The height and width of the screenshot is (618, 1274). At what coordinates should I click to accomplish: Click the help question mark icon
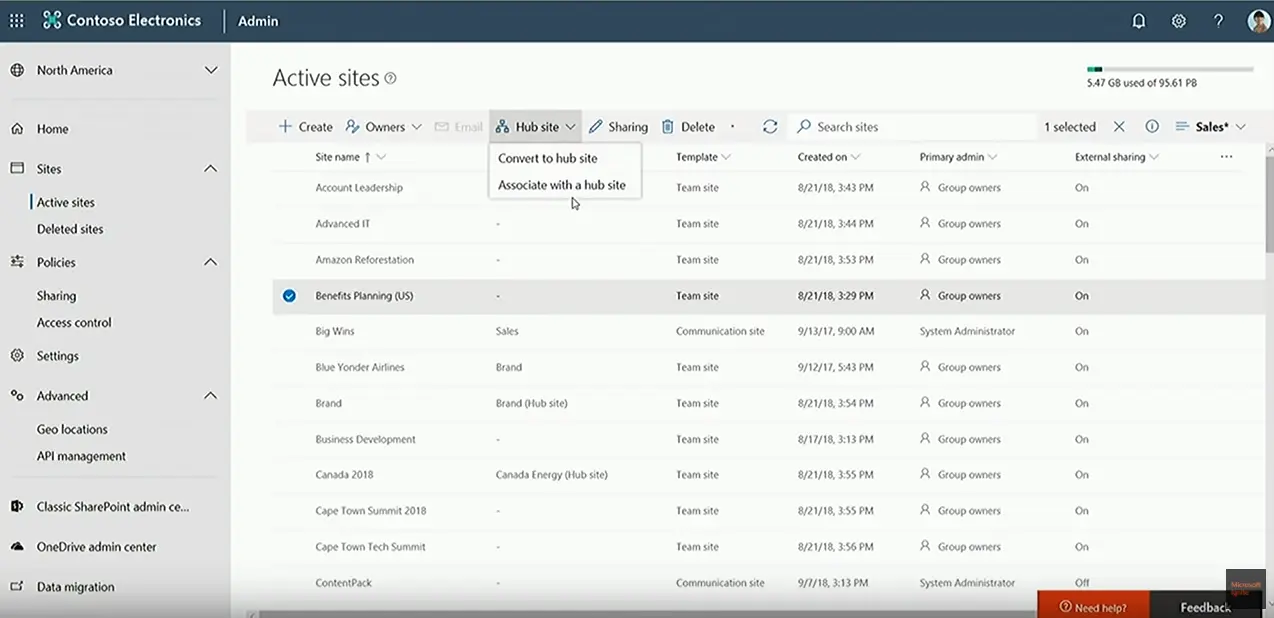click(x=1218, y=21)
